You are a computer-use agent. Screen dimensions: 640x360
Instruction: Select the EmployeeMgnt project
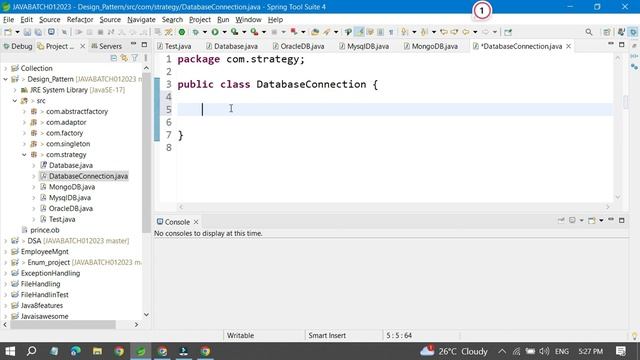click(x=44, y=251)
